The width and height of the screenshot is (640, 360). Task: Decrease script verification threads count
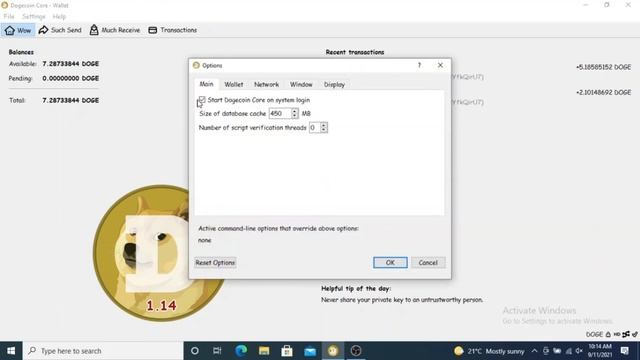324,130
